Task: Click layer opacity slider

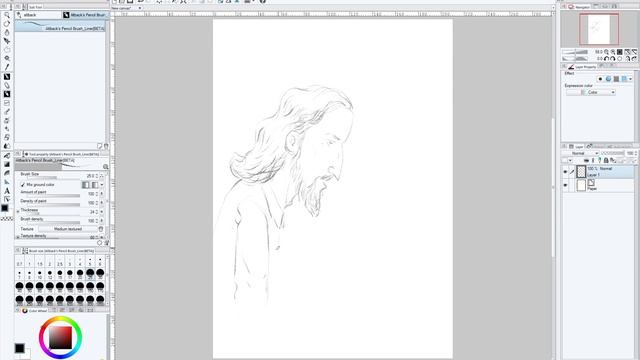Action: click(x=612, y=153)
